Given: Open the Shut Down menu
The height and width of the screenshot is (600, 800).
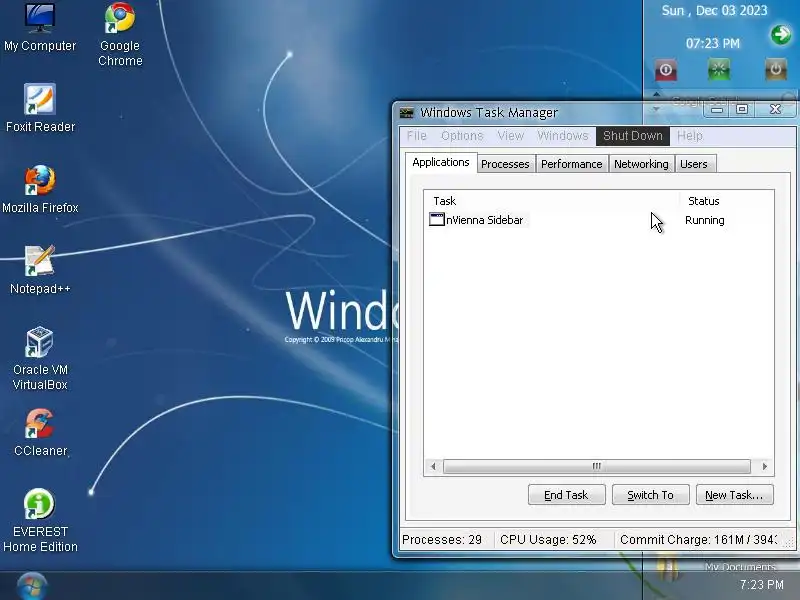Looking at the screenshot, I should 633,136.
